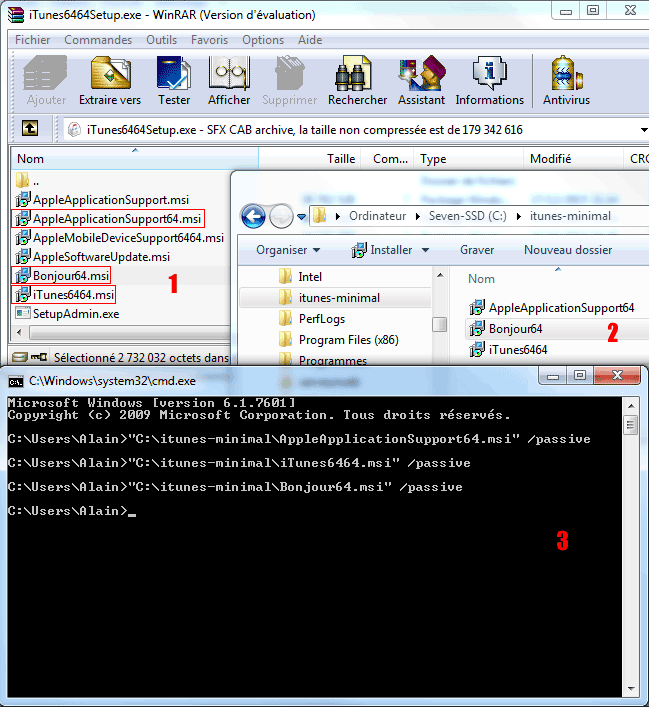The image size is (649, 707).
Task: Expand the Installer dropdown arrow
Action: click(x=425, y=250)
